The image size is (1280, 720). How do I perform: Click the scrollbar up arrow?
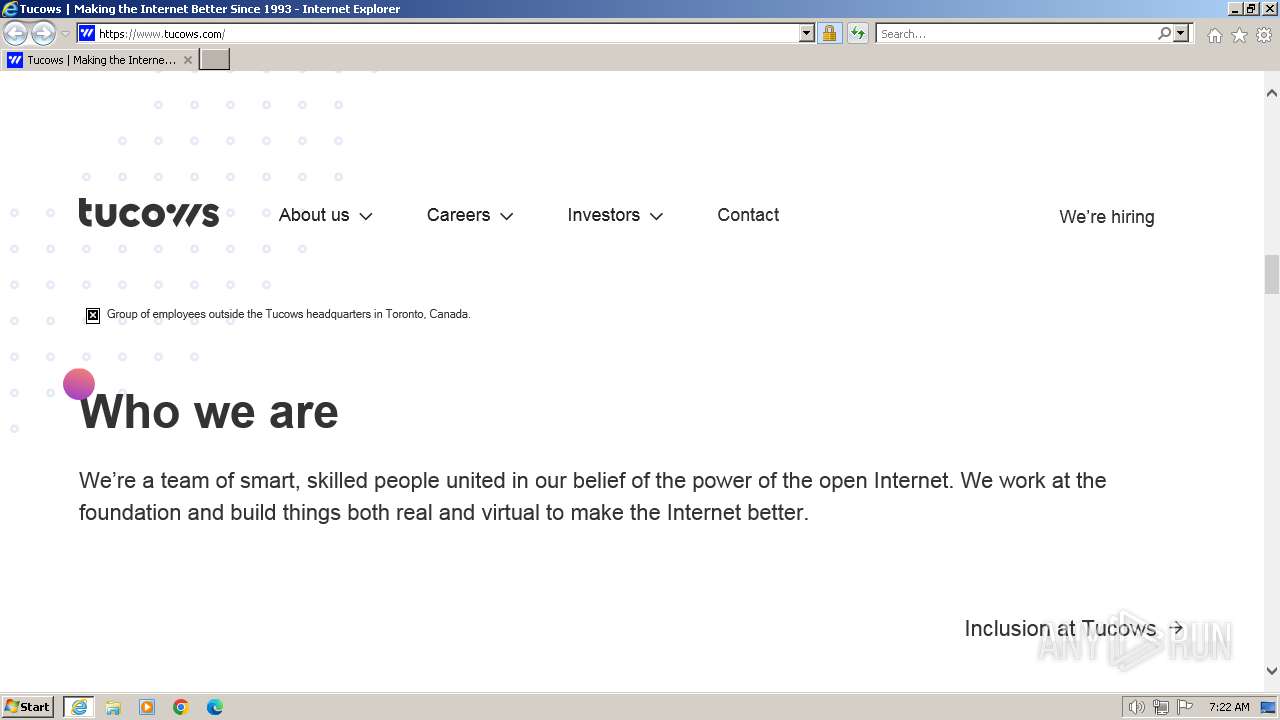1271,92
